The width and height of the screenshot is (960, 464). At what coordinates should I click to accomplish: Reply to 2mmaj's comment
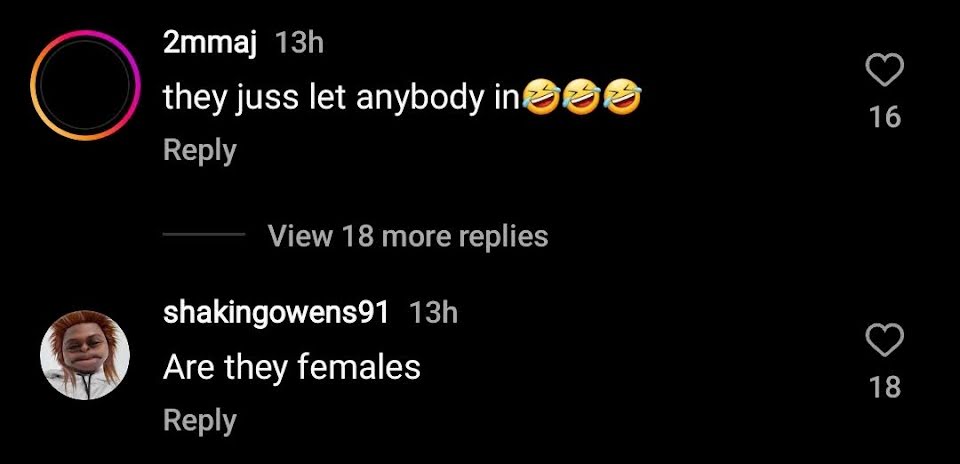point(200,151)
